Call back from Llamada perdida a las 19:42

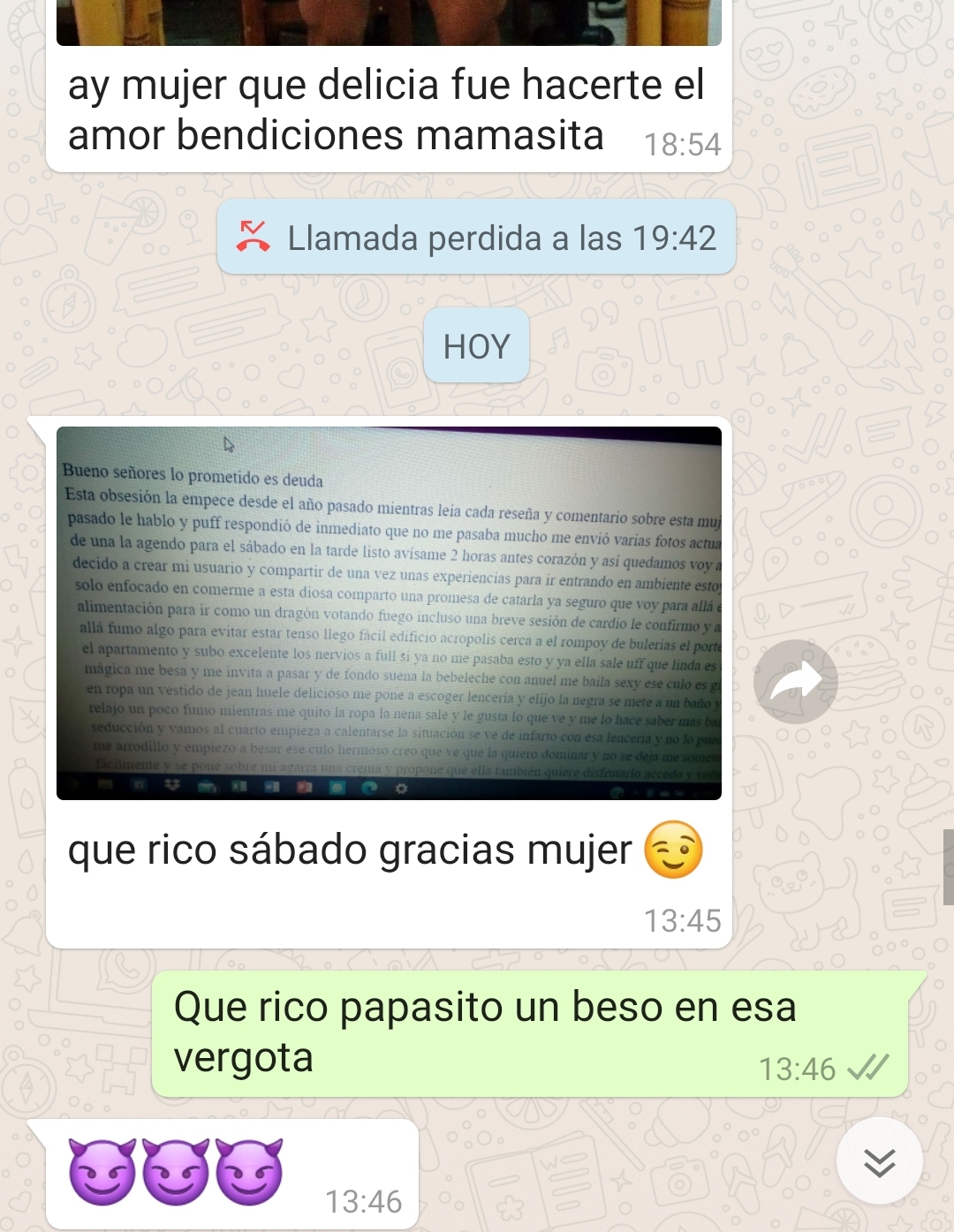(x=476, y=237)
